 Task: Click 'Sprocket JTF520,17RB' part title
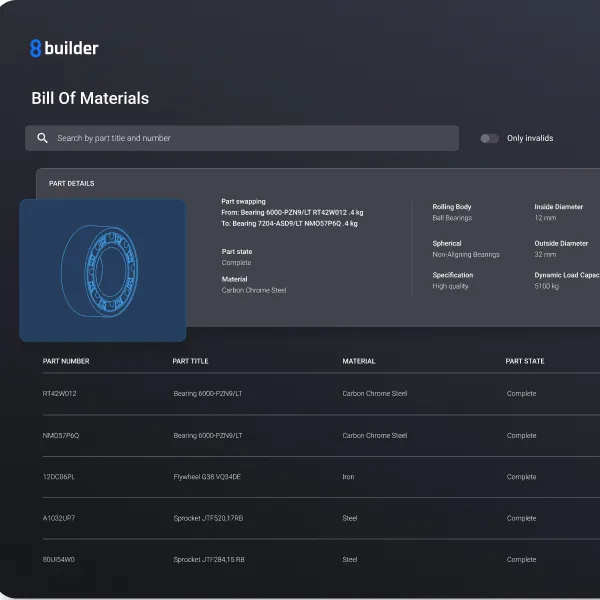(x=208, y=518)
